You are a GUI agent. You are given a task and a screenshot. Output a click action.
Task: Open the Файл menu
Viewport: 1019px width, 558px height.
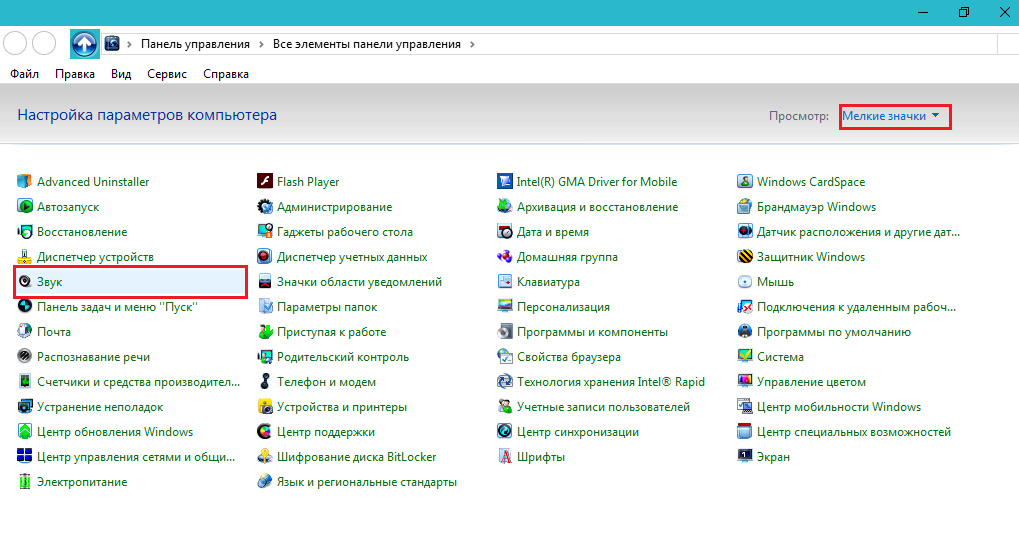pyautogui.click(x=25, y=74)
